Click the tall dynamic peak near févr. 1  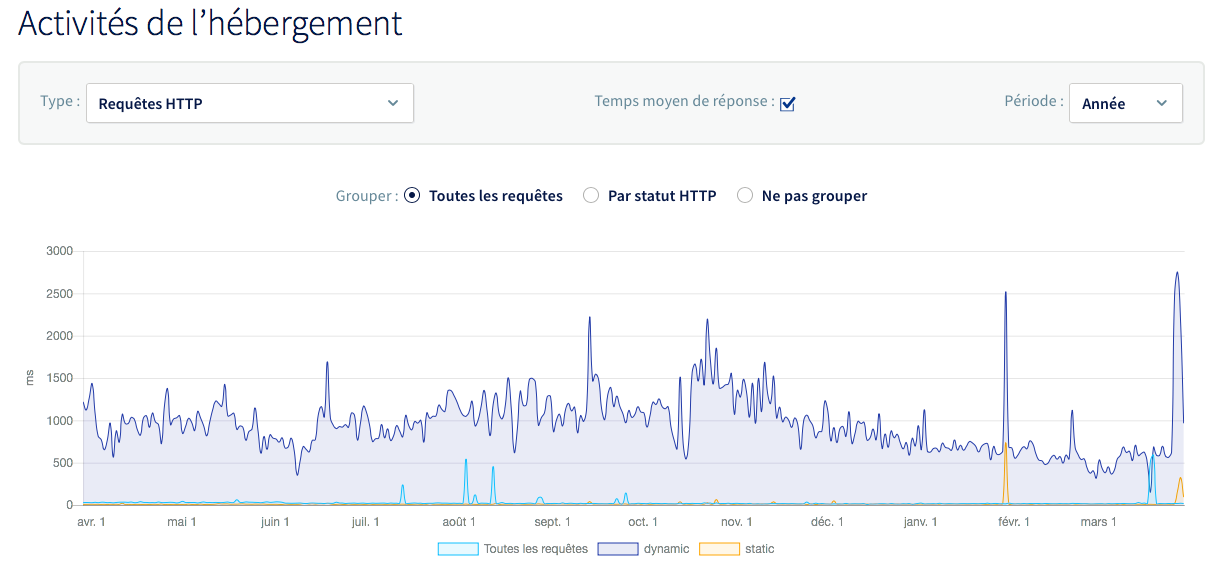point(1005,294)
